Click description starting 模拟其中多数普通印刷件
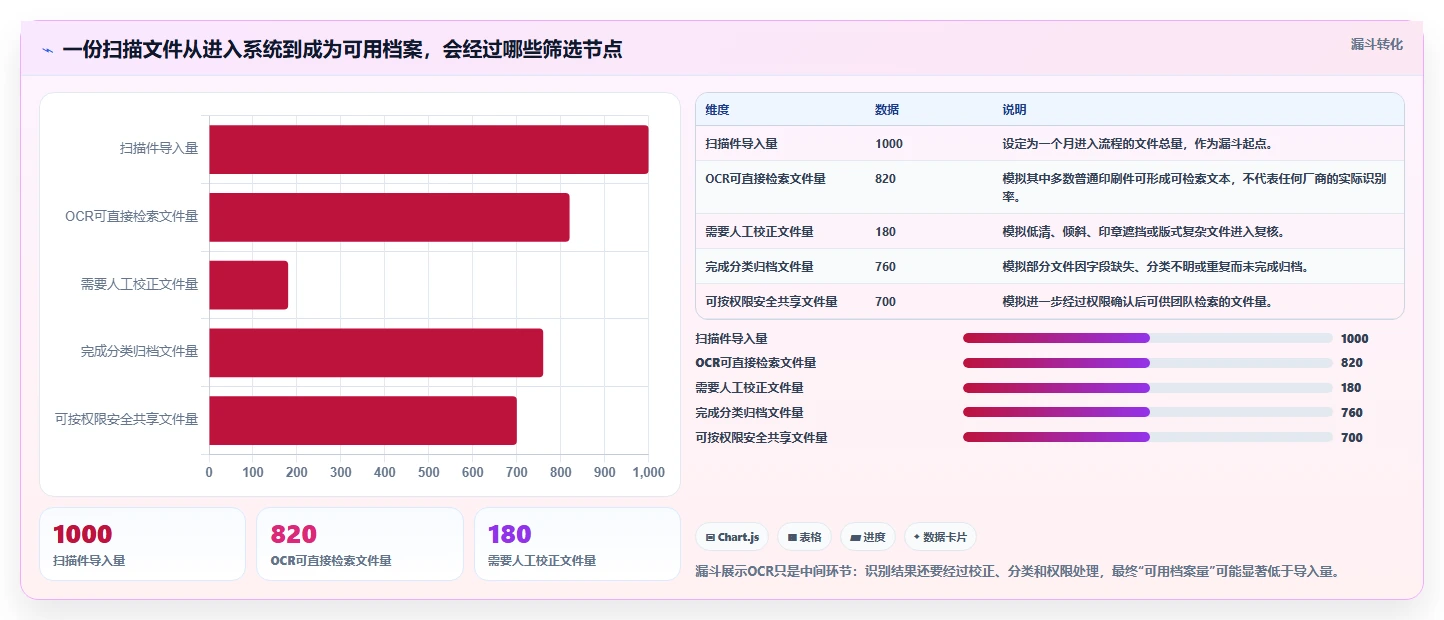Image resolution: width=1444 pixels, height=620 pixels. 1195,187
